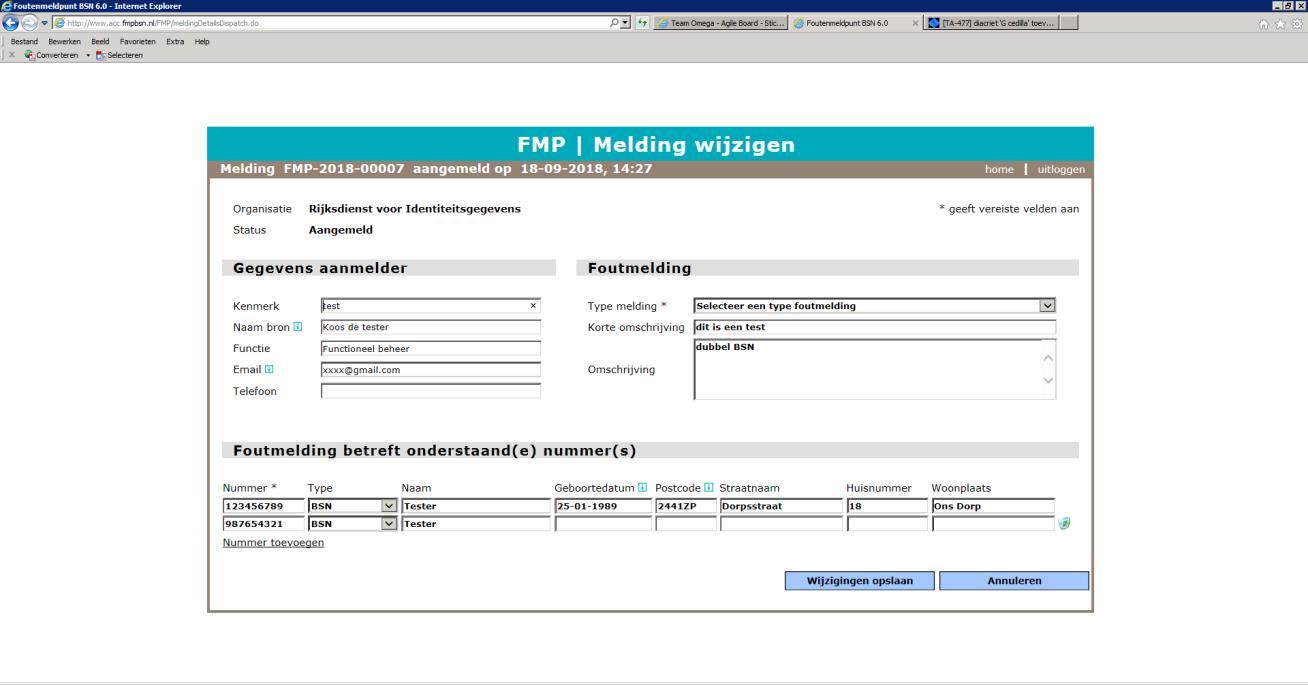Click the home link in the header

click(999, 170)
